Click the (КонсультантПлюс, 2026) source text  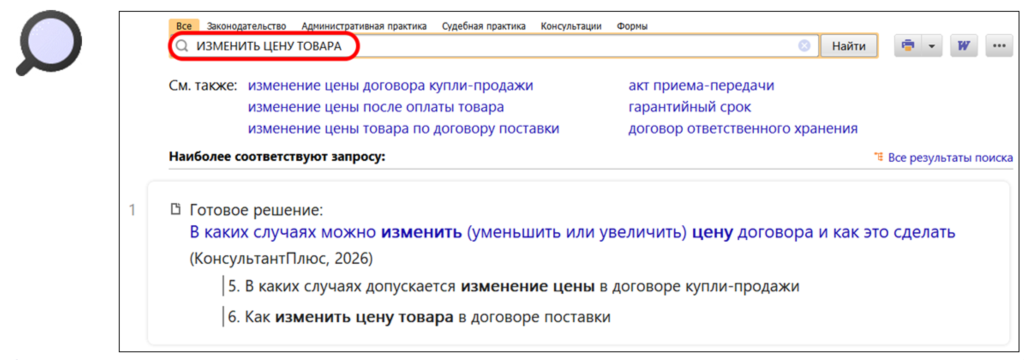(281, 259)
